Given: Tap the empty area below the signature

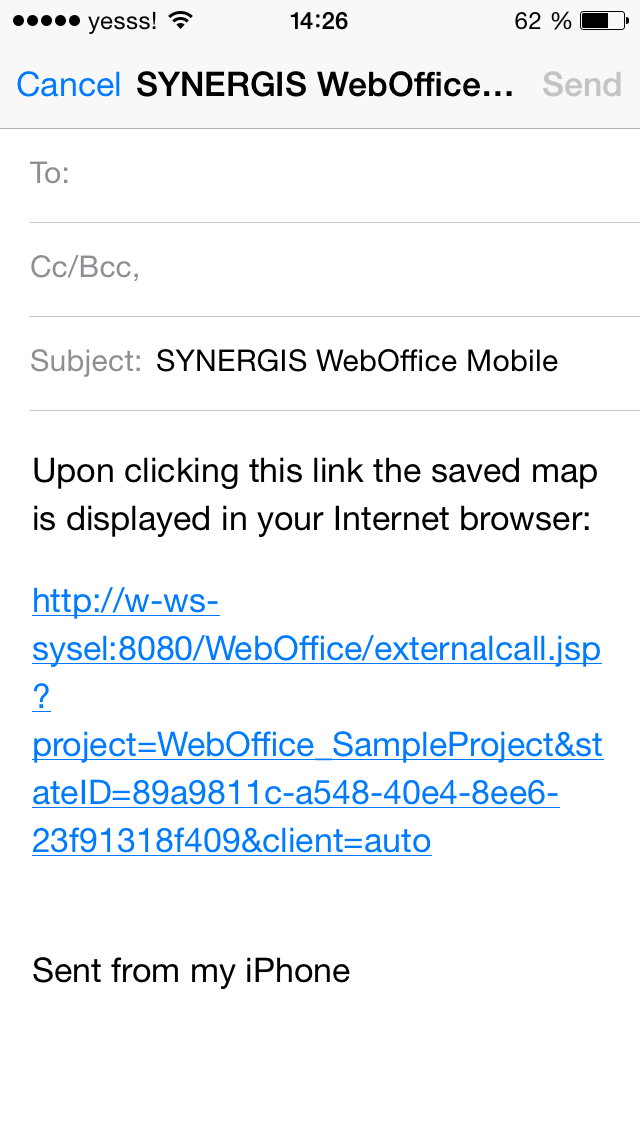Looking at the screenshot, I should pyautogui.click(x=320, y=1070).
